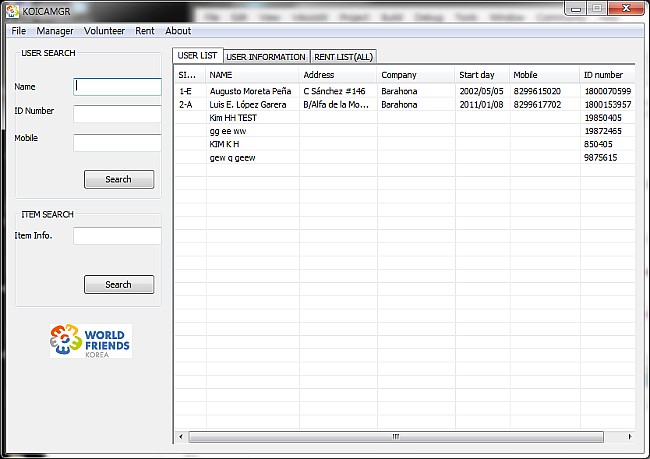650x459 pixels.
Task: Click Barahona company in Luis's row
Action: [x=399, y=104]
